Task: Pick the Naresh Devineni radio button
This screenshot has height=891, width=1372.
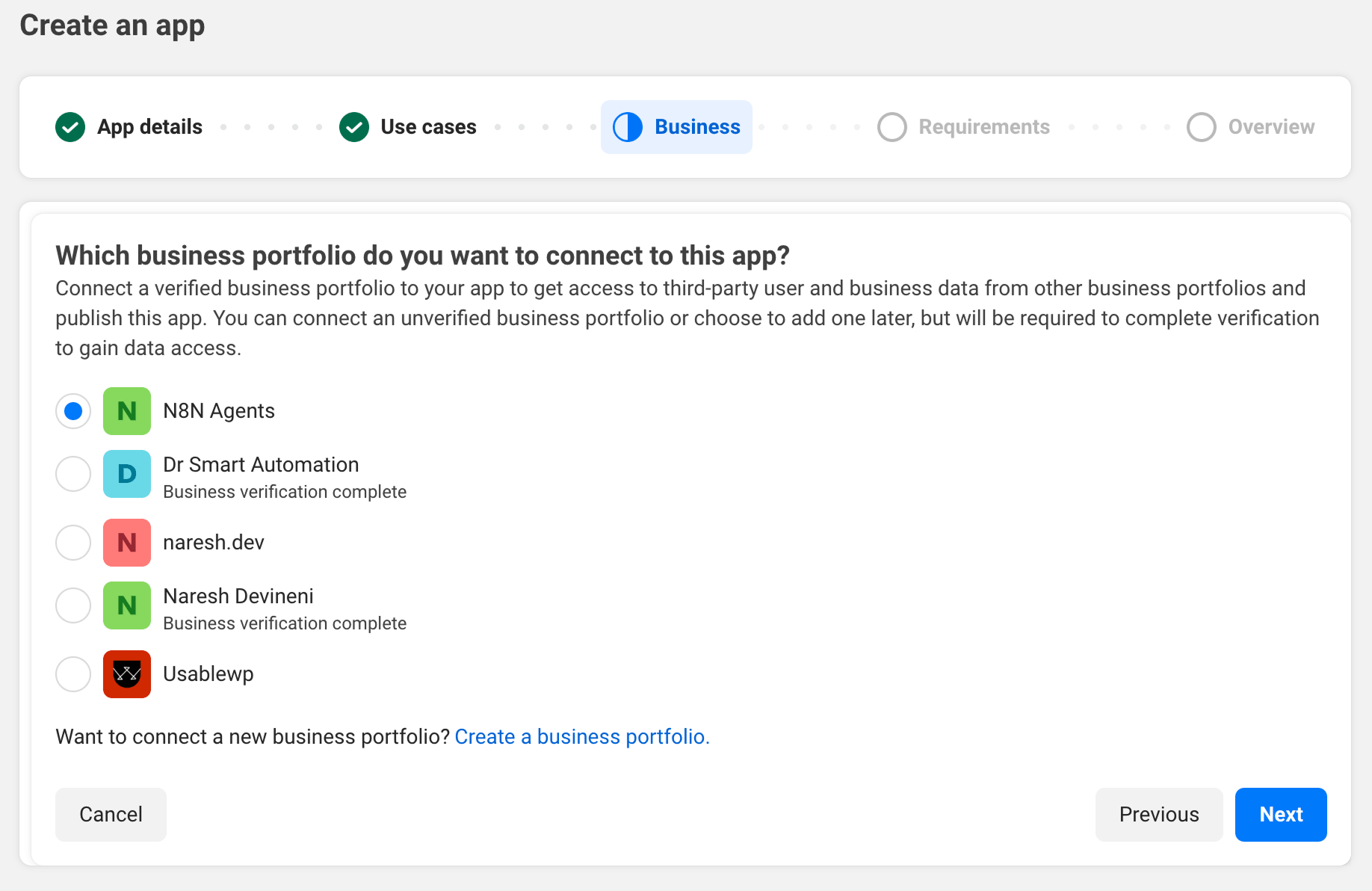Action: click(x=73, y=605)
